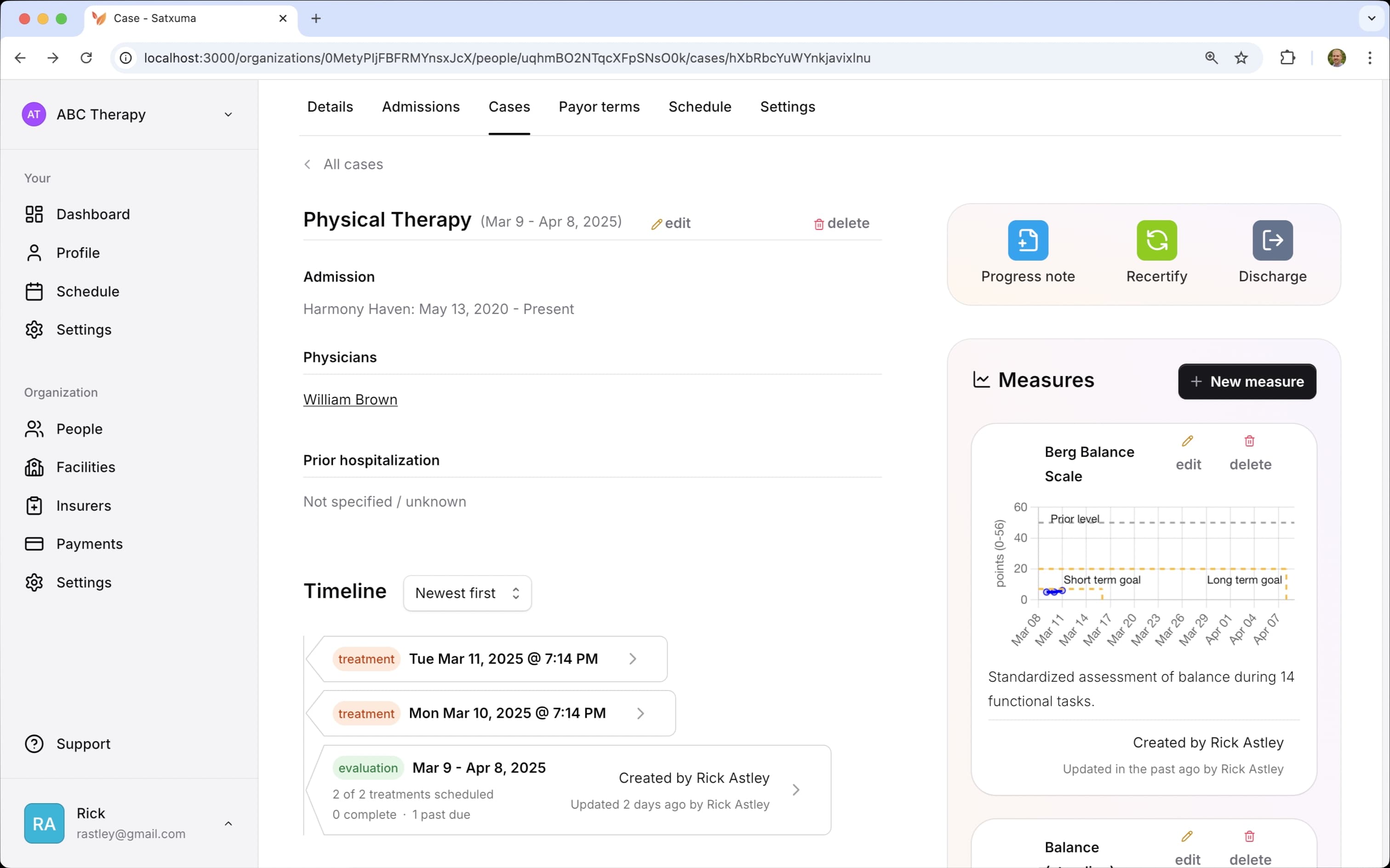Close the Case - Satxuma tab
This screenshot has width=1390, height=868.
point(283,18)
